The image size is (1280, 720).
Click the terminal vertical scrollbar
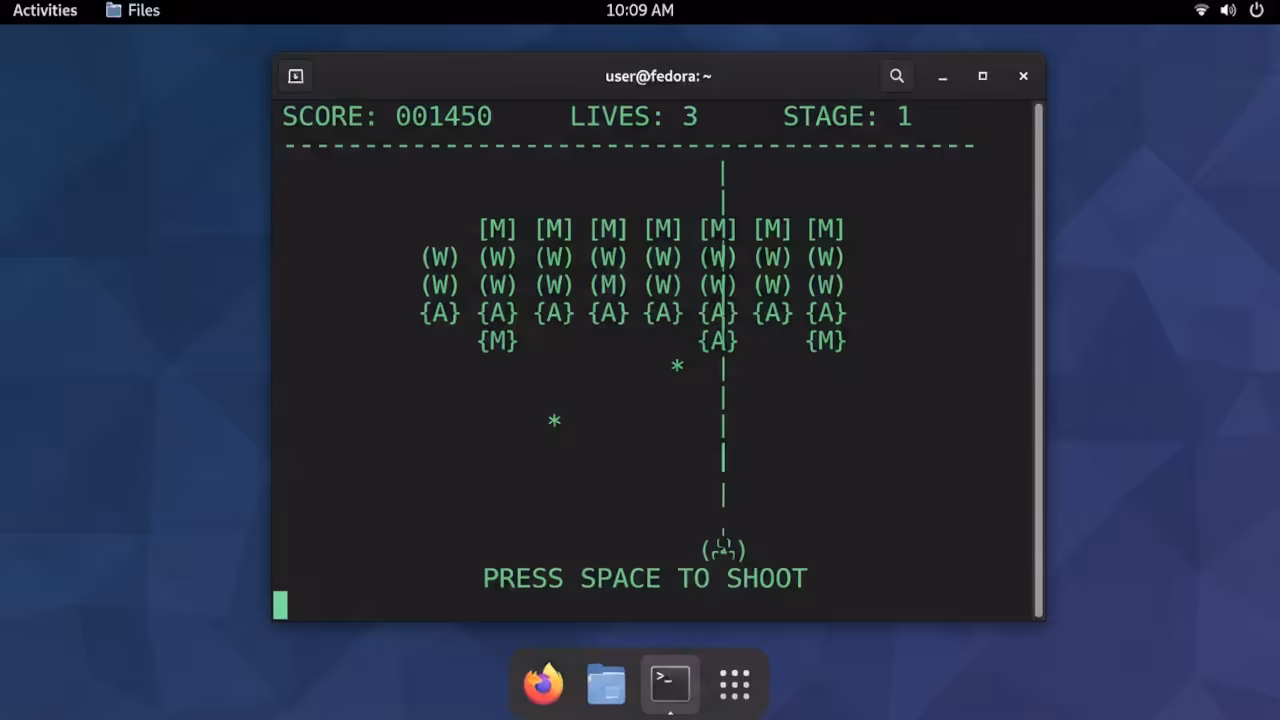click(x=1038, y=360)
